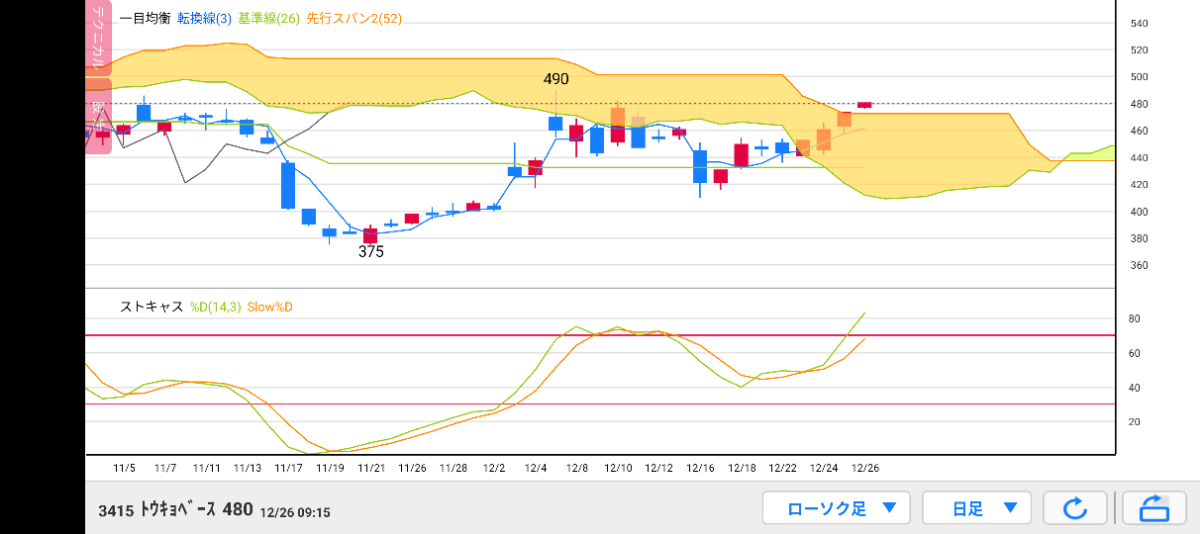This screenshot has width=1200, height=534.
Task: Tap the Slow%D legend label
Action: click(270, 306)
